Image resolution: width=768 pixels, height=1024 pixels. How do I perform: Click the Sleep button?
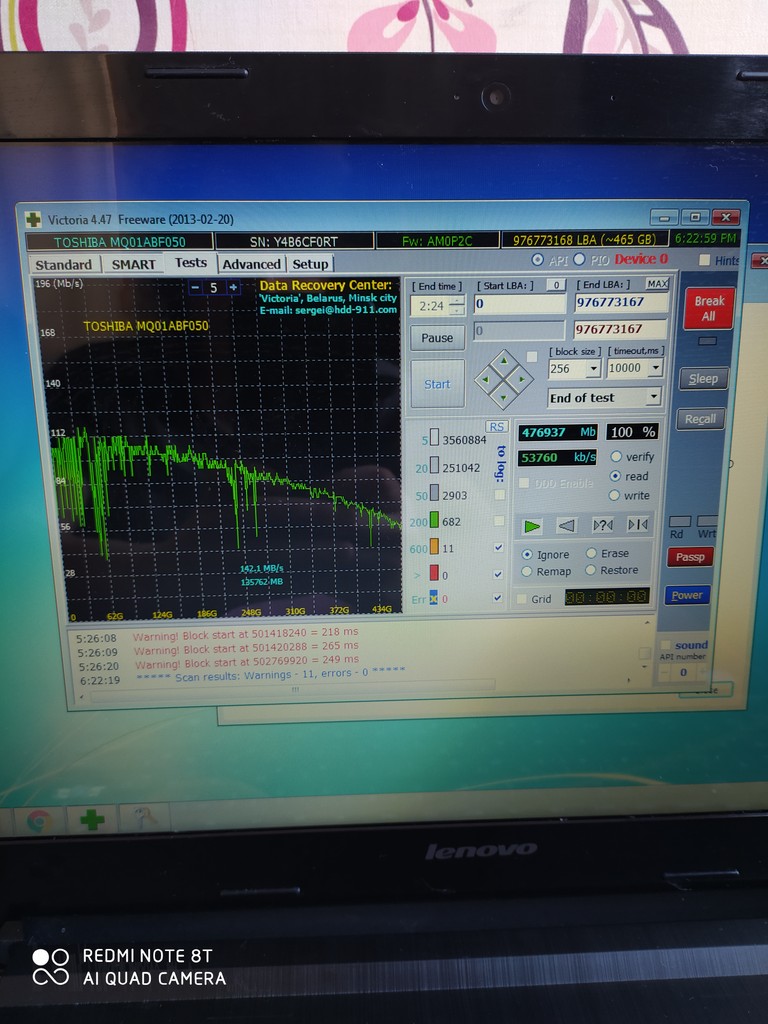click(703, 379)
